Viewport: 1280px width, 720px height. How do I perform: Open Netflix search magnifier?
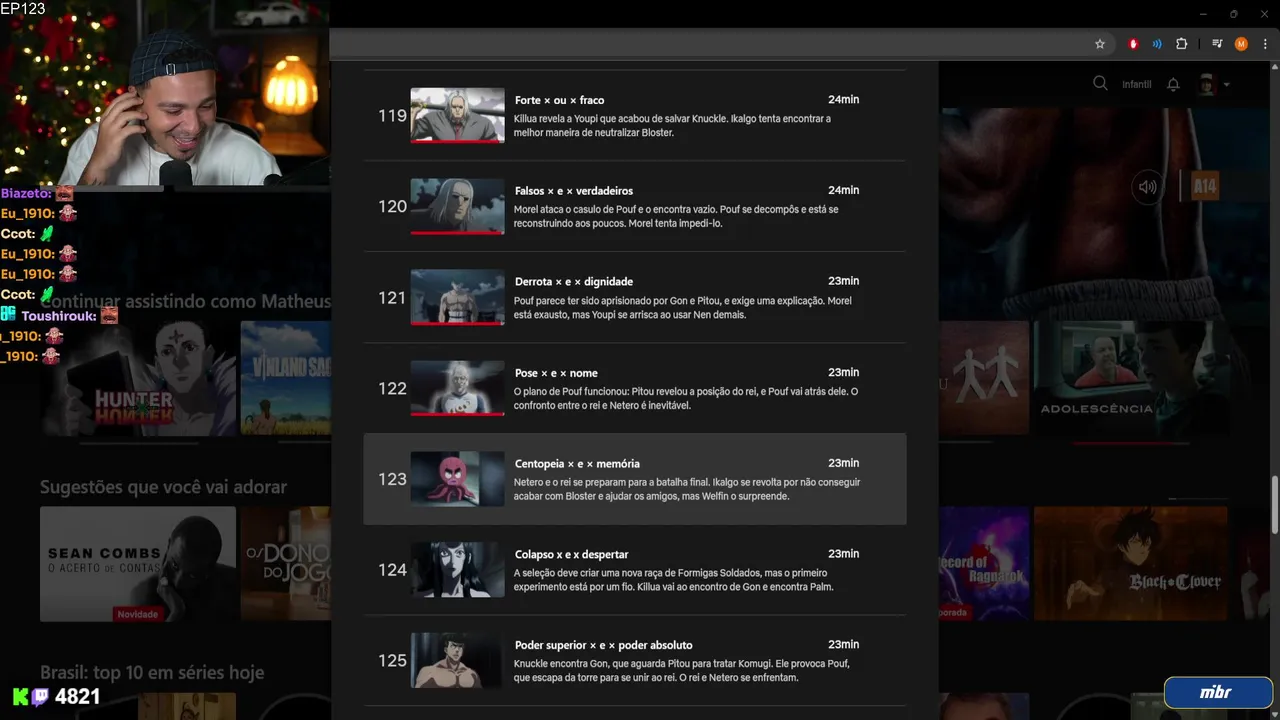point(1100,84)
